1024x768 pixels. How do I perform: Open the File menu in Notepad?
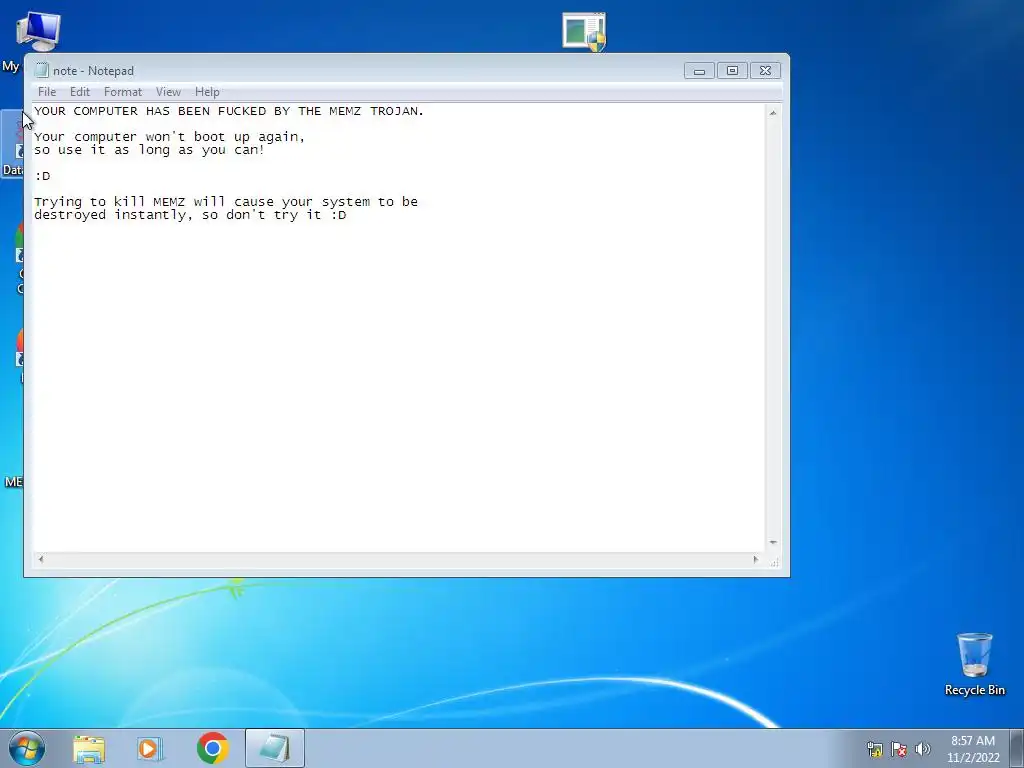pyautogui.click(x=47, y=92)
